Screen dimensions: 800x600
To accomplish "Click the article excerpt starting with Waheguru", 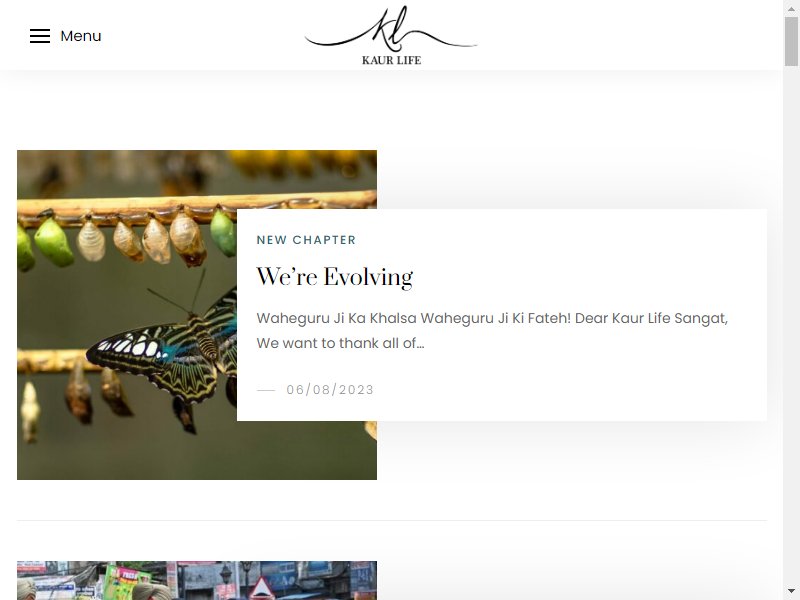I will (x=492, y=331).
